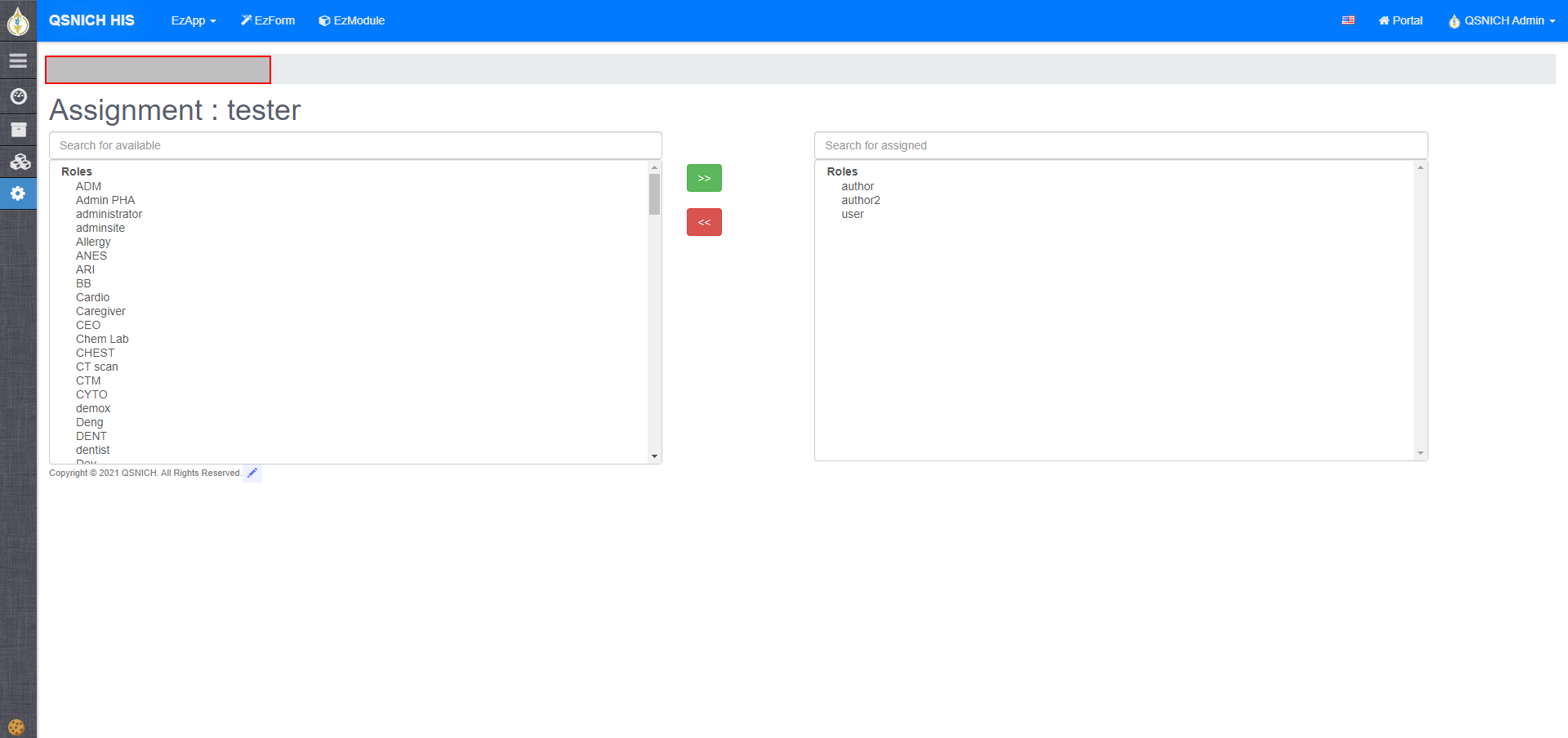This screenshot has width=1568, height=738.
Task: Go to the Portal link
Action: tap(1400, 20)
